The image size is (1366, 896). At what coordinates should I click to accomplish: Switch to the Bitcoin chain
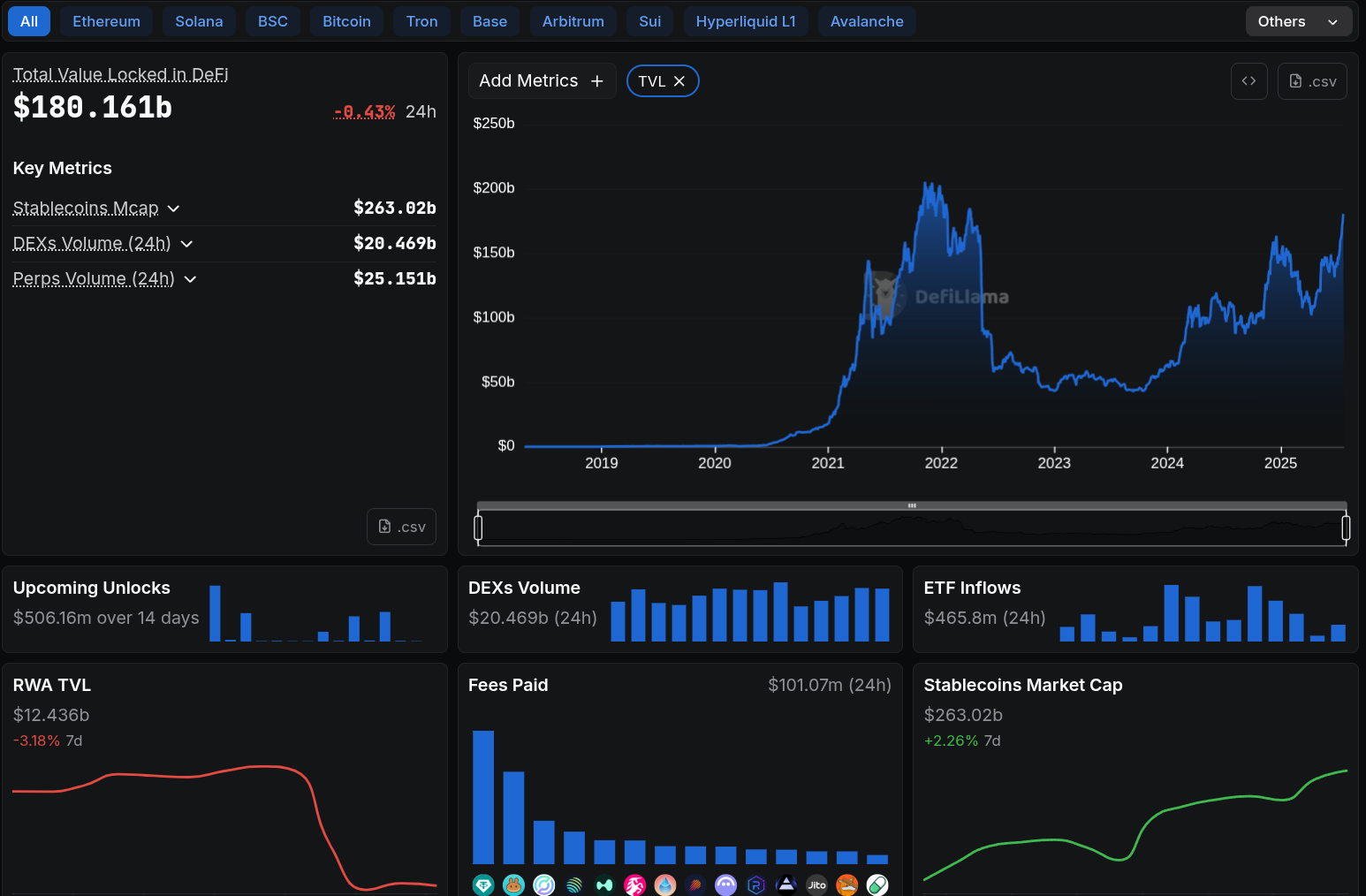click(x=346, y=21)
